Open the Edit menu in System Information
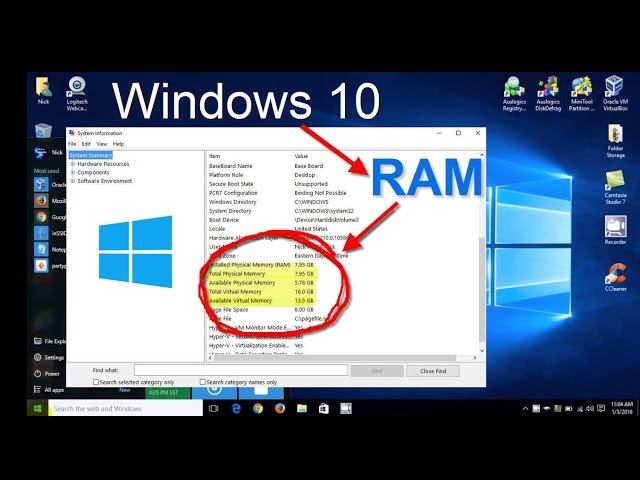The width and height of the screenshot is (640, 480). point(86,144)
